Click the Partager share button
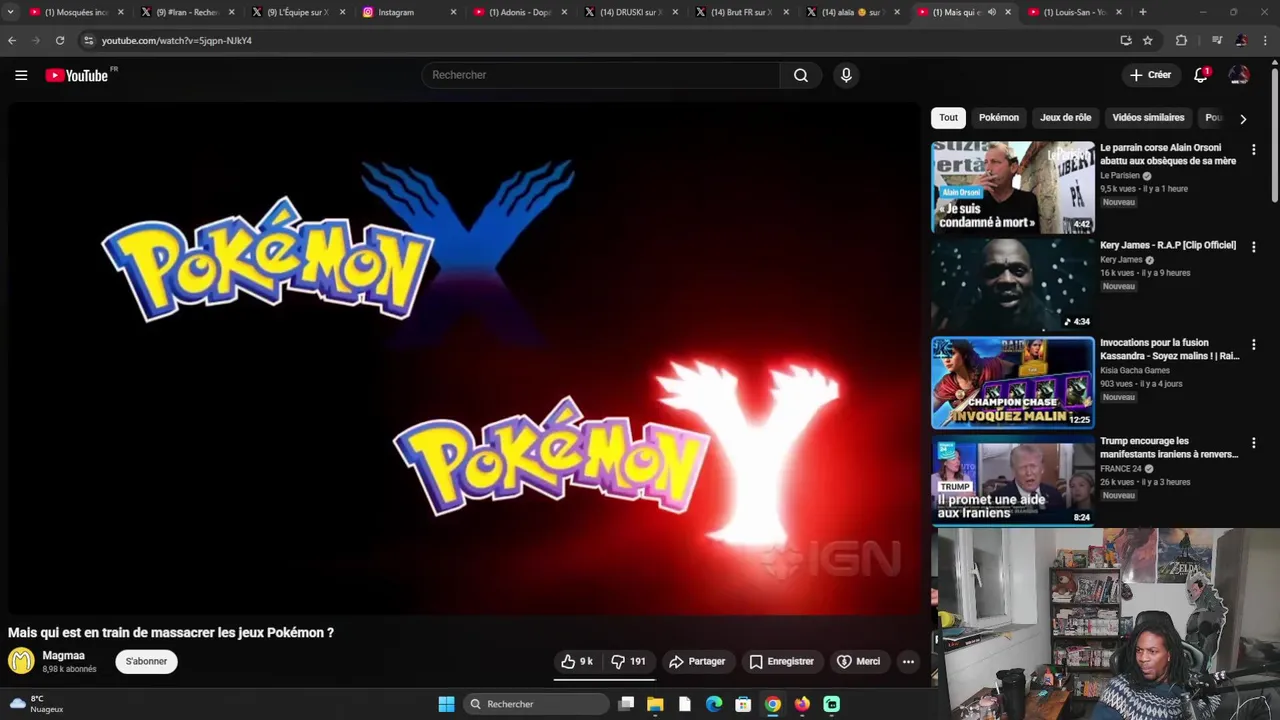1280x720 pixels. [697, 661]
